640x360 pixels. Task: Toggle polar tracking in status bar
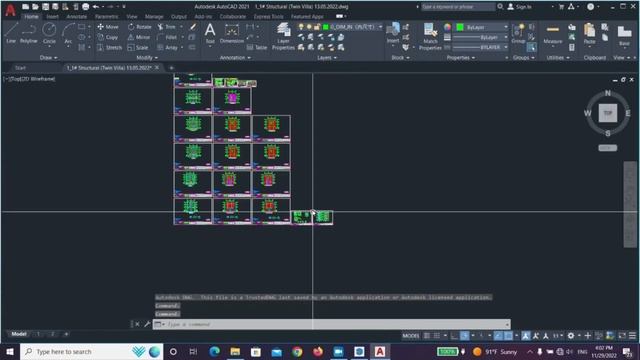tap(464, 336)
